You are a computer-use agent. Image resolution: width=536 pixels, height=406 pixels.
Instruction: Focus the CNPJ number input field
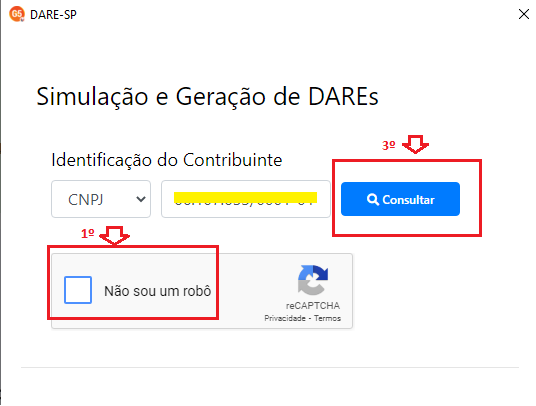[x=246, y=199]
